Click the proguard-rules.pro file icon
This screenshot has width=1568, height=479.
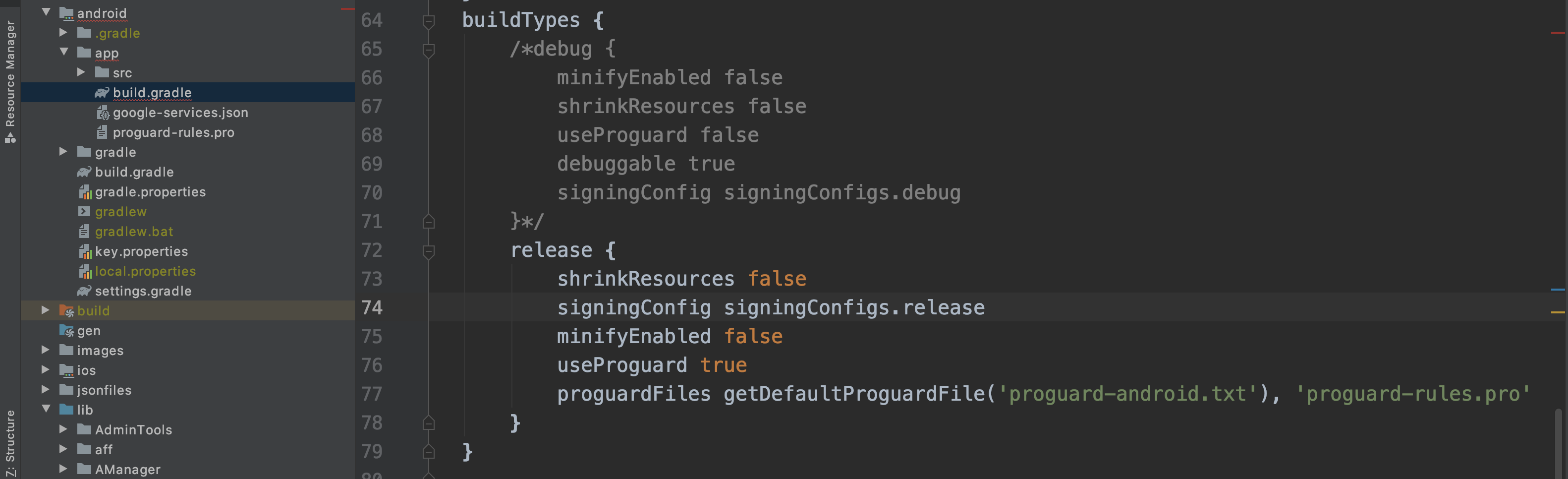click(102, 132)
